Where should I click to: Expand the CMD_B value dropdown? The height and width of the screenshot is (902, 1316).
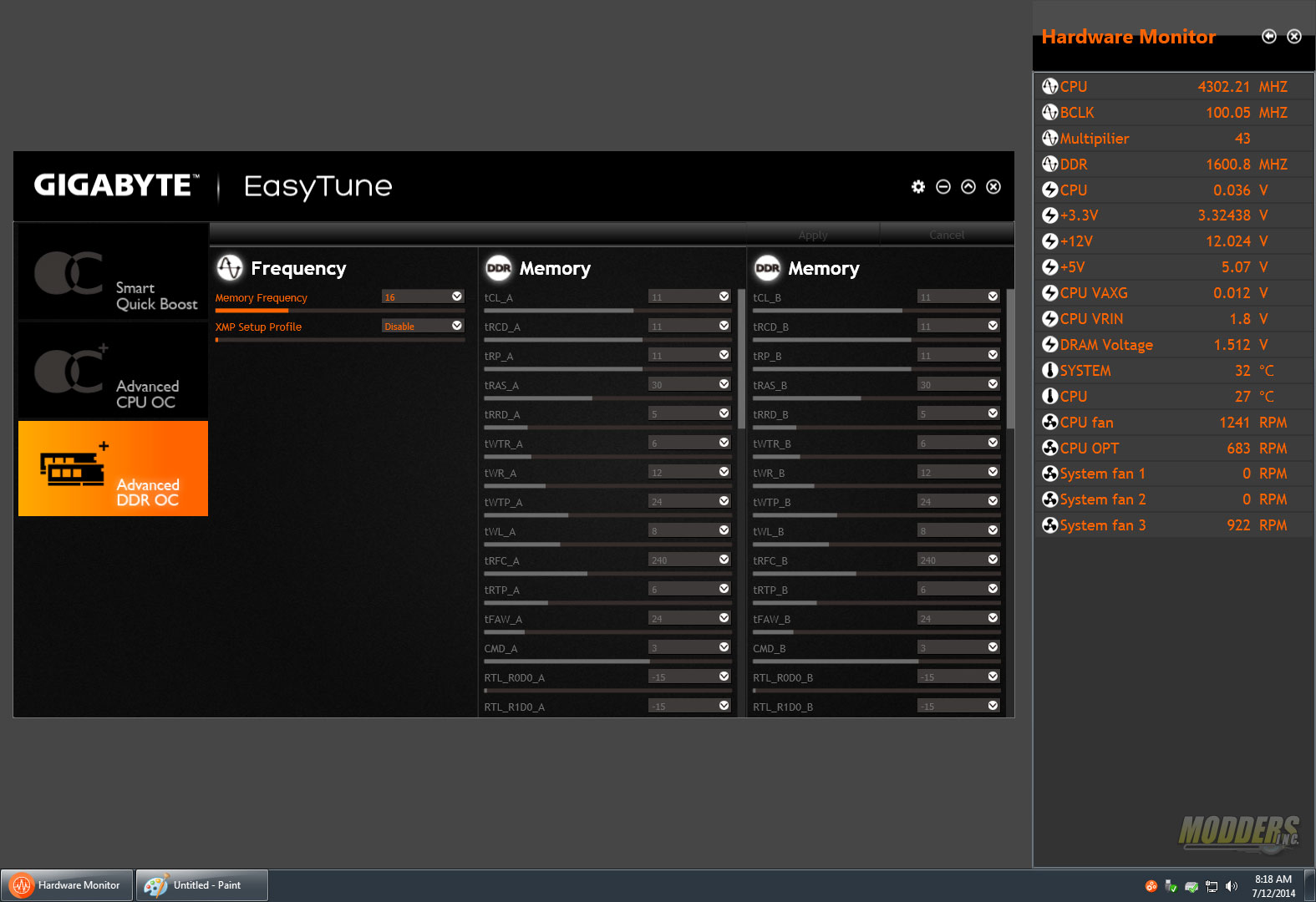pos(958,647)
